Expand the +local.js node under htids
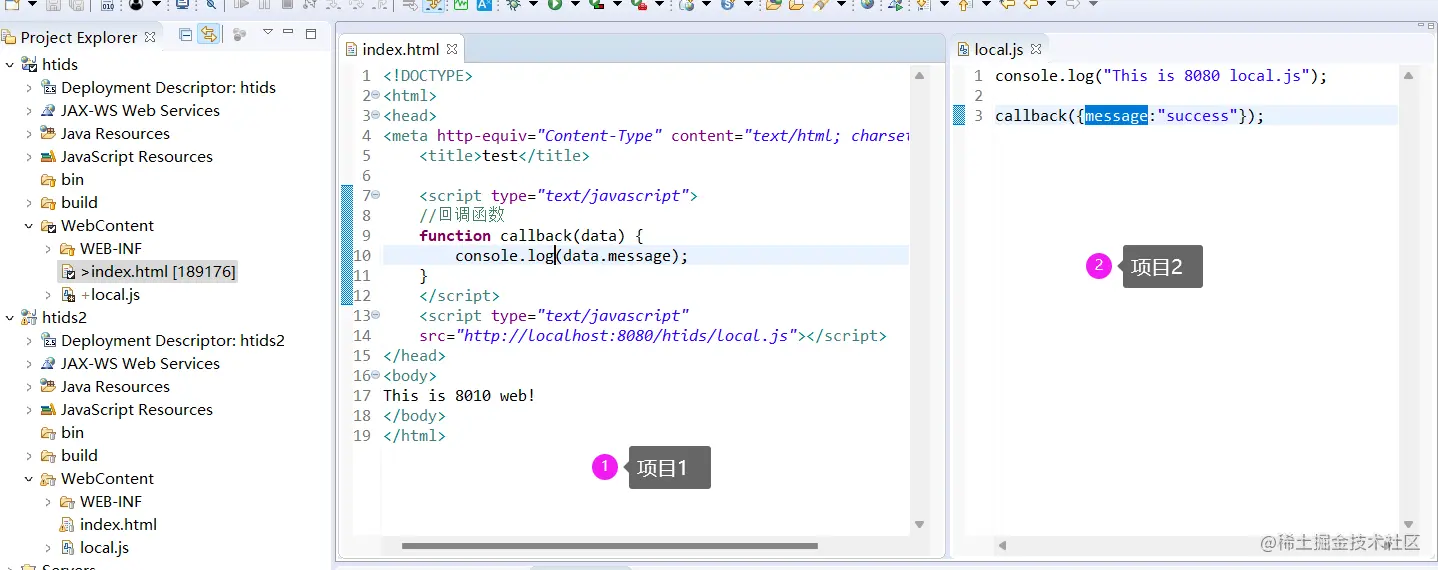 (48, 295)
